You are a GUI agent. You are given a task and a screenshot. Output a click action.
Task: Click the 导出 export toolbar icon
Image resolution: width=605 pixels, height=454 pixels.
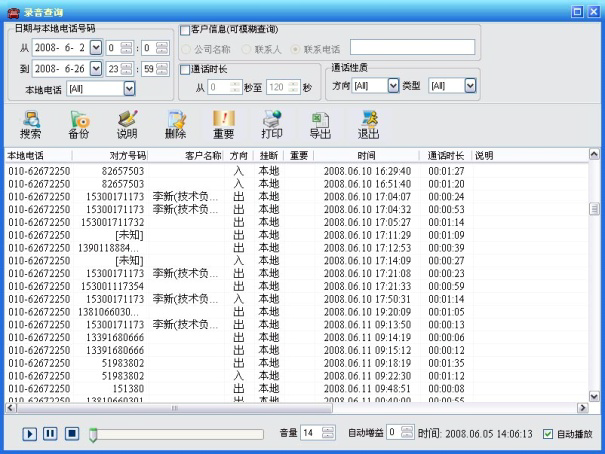pyautogui.click(x=320, y=124)
